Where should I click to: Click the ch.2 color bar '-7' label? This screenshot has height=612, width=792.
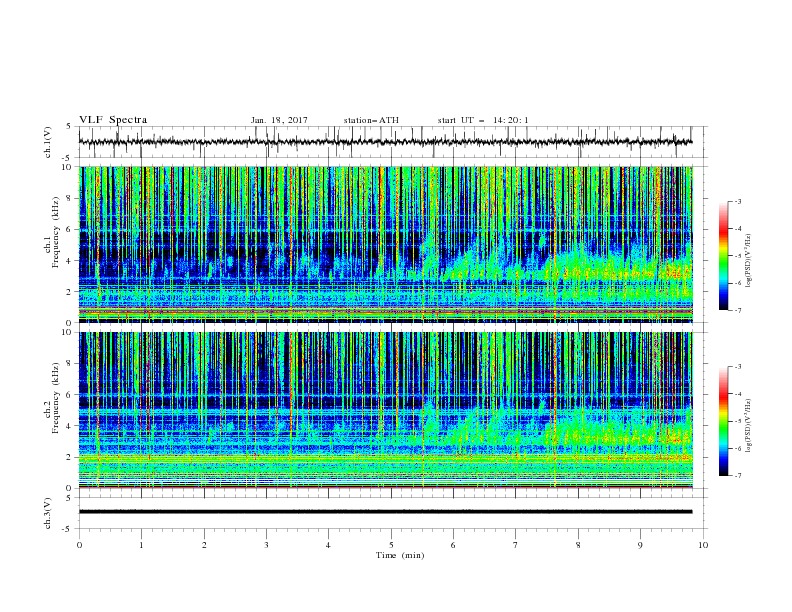click(738, 475)
